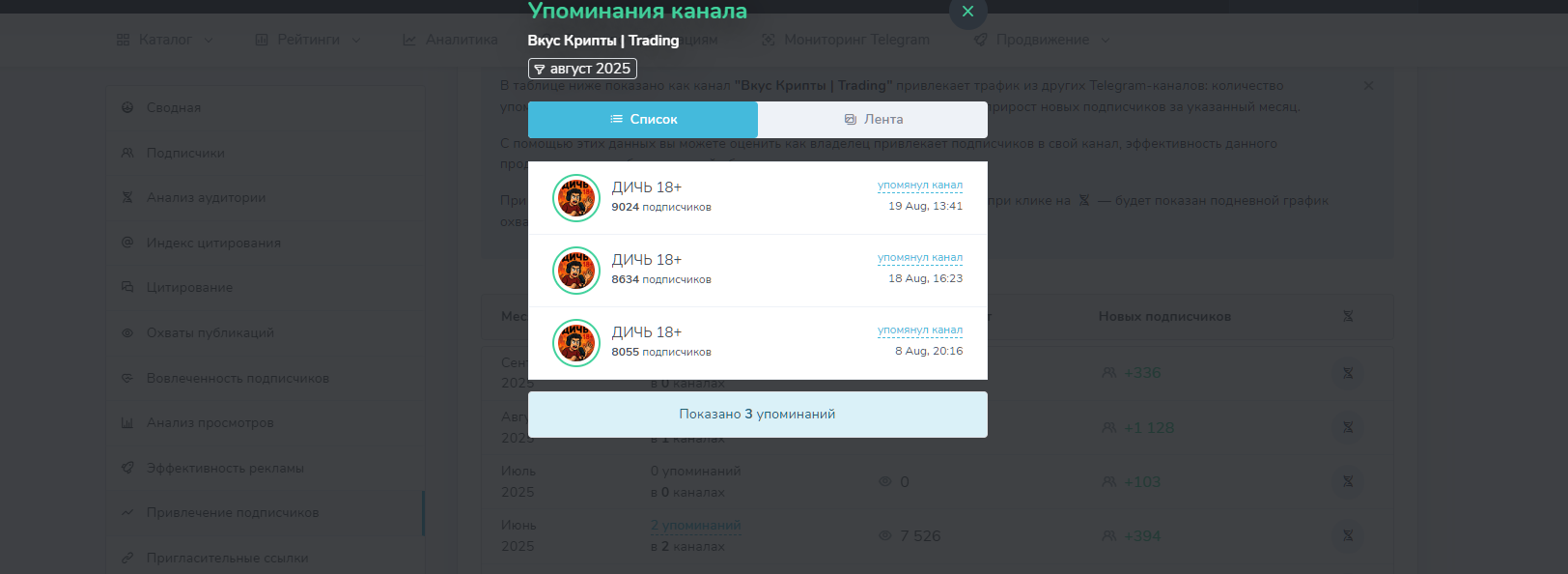
Task: Open ДИЧЬ 18+ avatar with 8634 subscribers
Action: pos(576,271)
